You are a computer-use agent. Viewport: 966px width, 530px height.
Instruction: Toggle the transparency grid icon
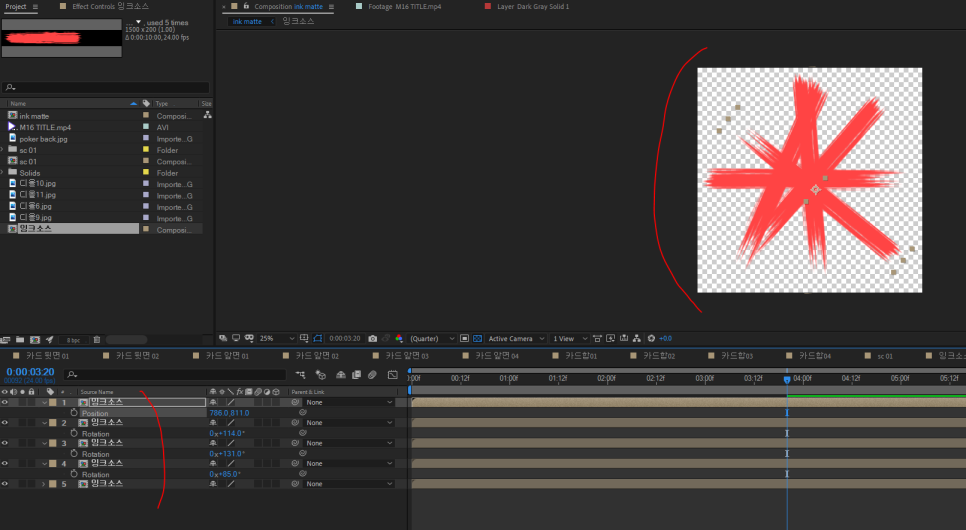(477, 338)
